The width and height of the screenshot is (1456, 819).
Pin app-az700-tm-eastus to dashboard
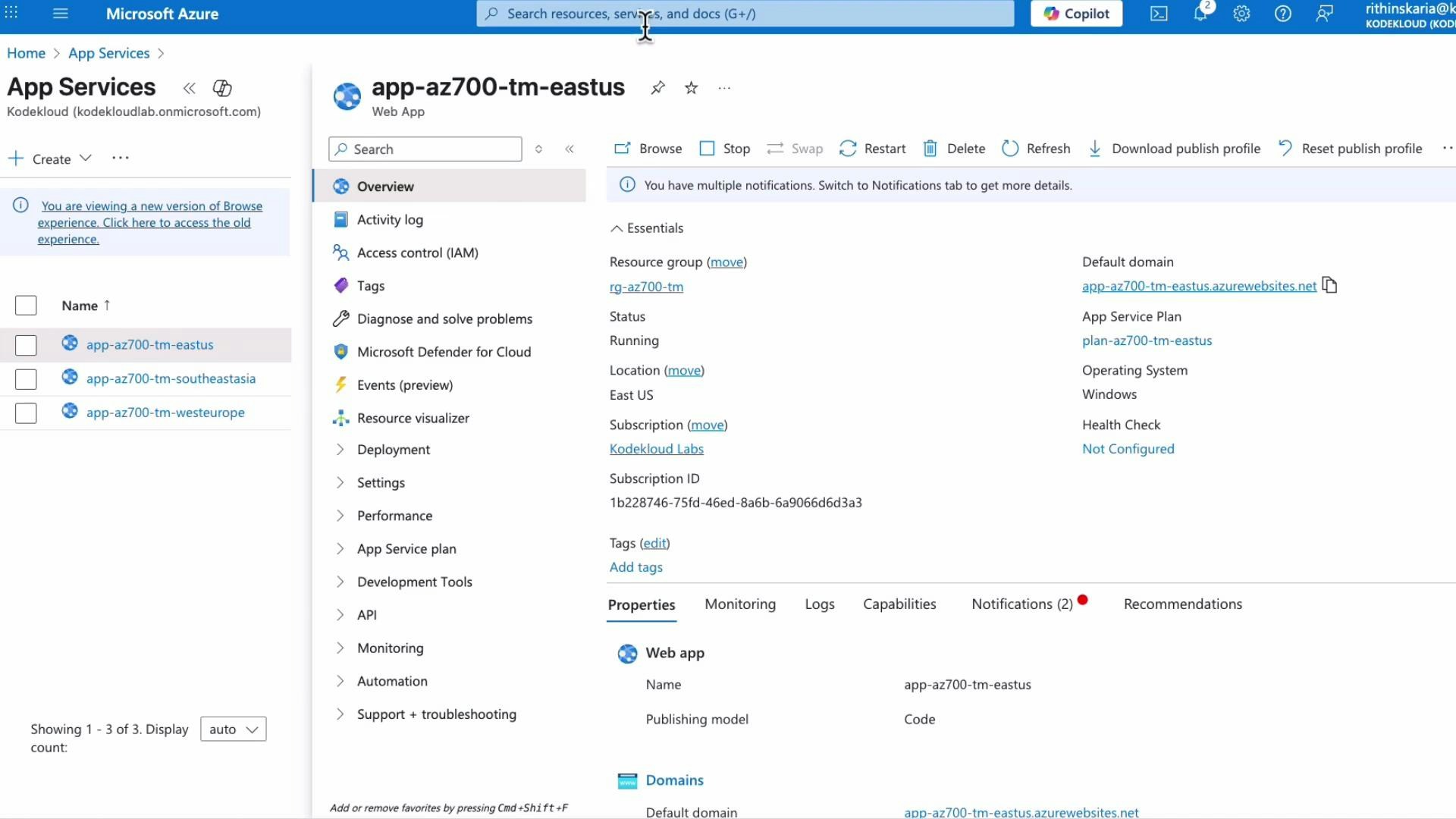click(x=657, y=88)
